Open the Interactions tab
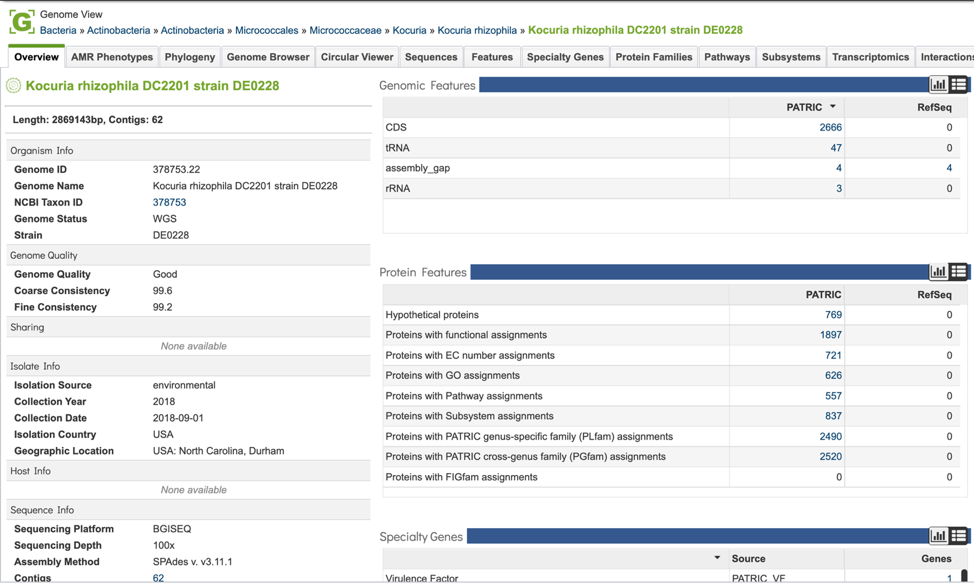 coord(945,57)
